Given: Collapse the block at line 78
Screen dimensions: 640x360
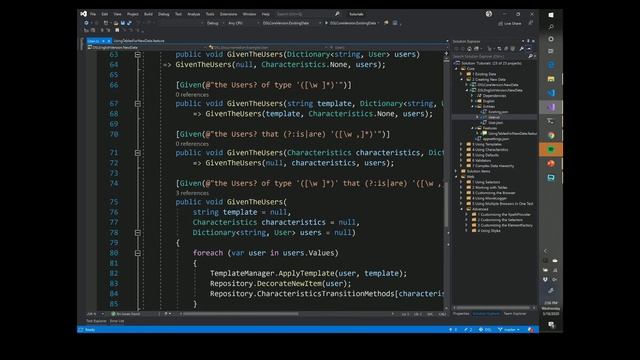Looking at the screenshot, I should 138,233.
